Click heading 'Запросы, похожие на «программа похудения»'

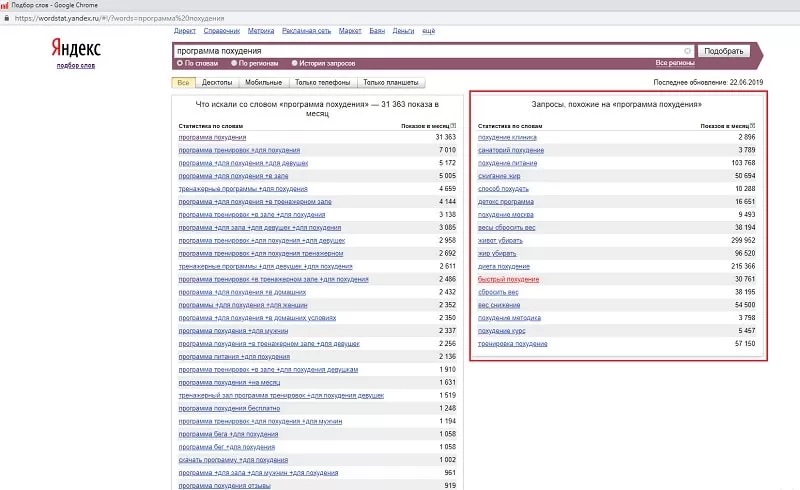click(616, 104)
